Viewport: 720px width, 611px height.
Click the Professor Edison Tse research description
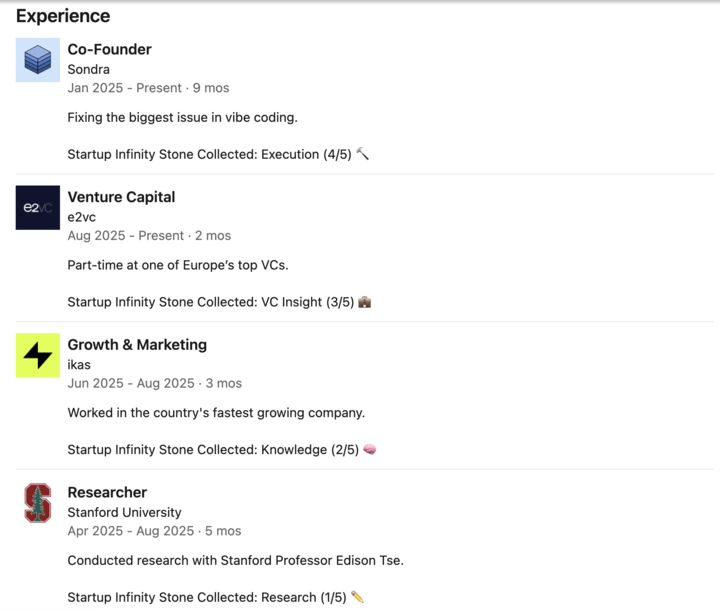[x=235, y=561]
